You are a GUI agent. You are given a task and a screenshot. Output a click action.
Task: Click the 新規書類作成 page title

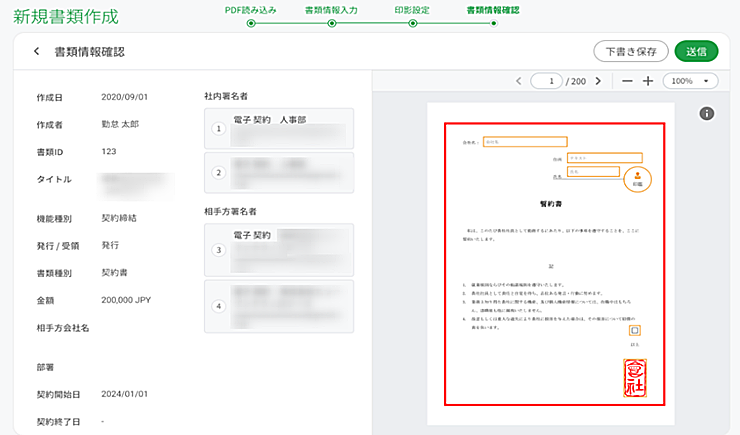66,17
